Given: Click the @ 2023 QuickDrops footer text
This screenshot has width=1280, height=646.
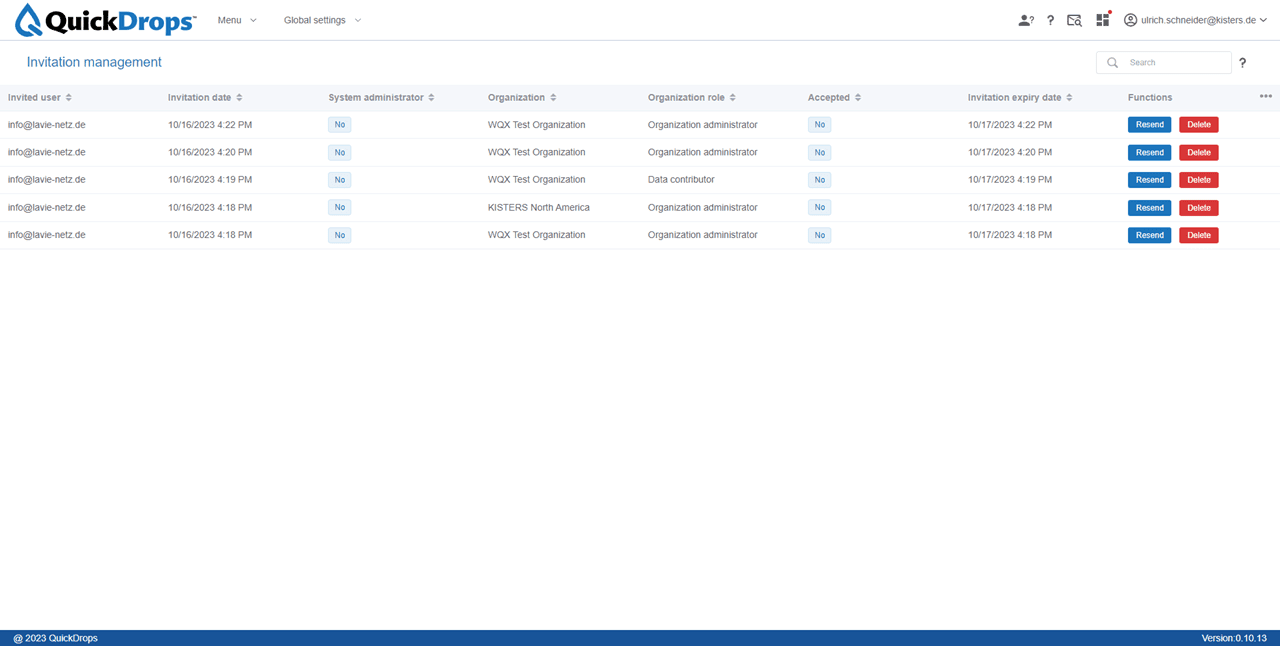Looking at the screenshot, I should pyautogui.click(x=55, y=638).
